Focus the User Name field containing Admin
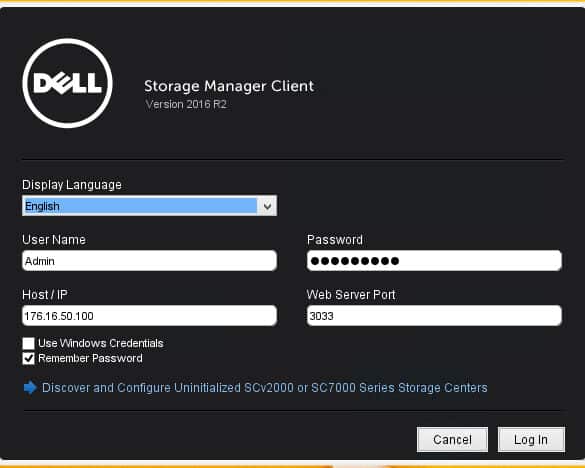The image size is (585, 468). 149,261
